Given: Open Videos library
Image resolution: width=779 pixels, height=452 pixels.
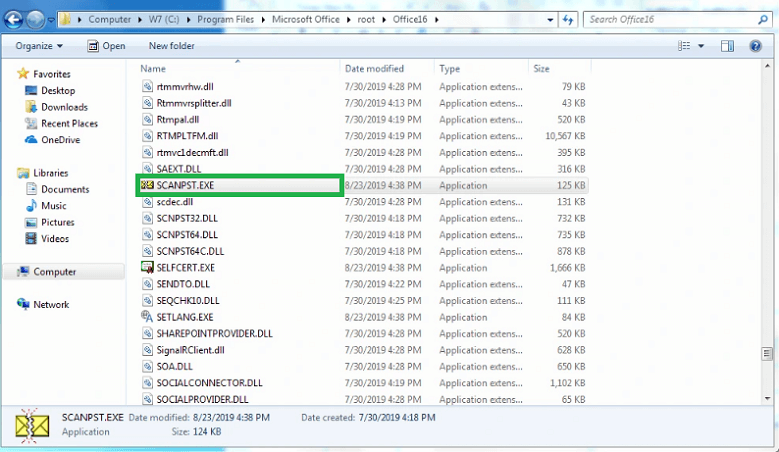Looking at the screenshot, I should (x=55, y=238).
